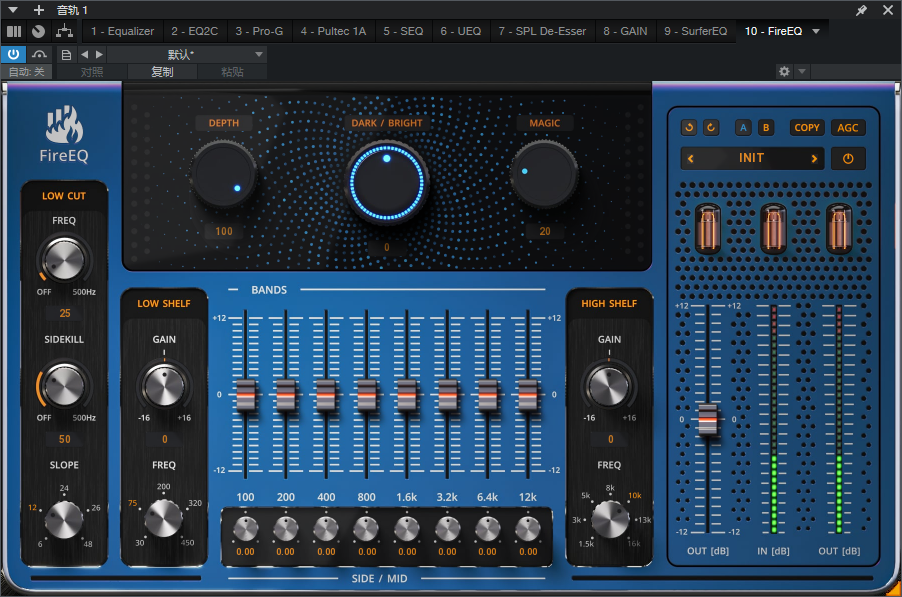Load previous preset with left triangle
Image resolution: width=902 pixels, height=597 pixels.
point(85,55)
